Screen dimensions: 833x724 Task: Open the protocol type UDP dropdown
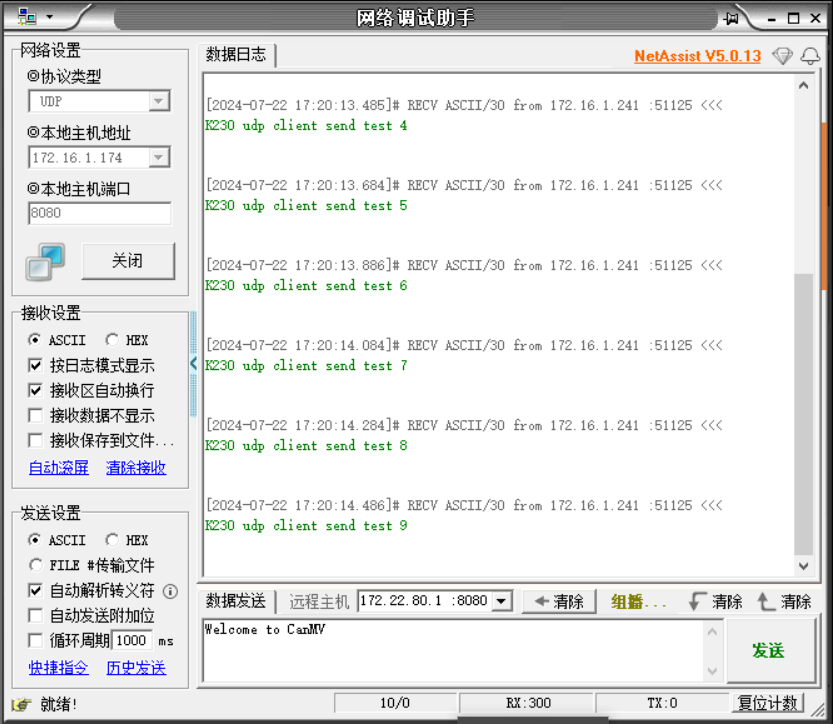158,101
